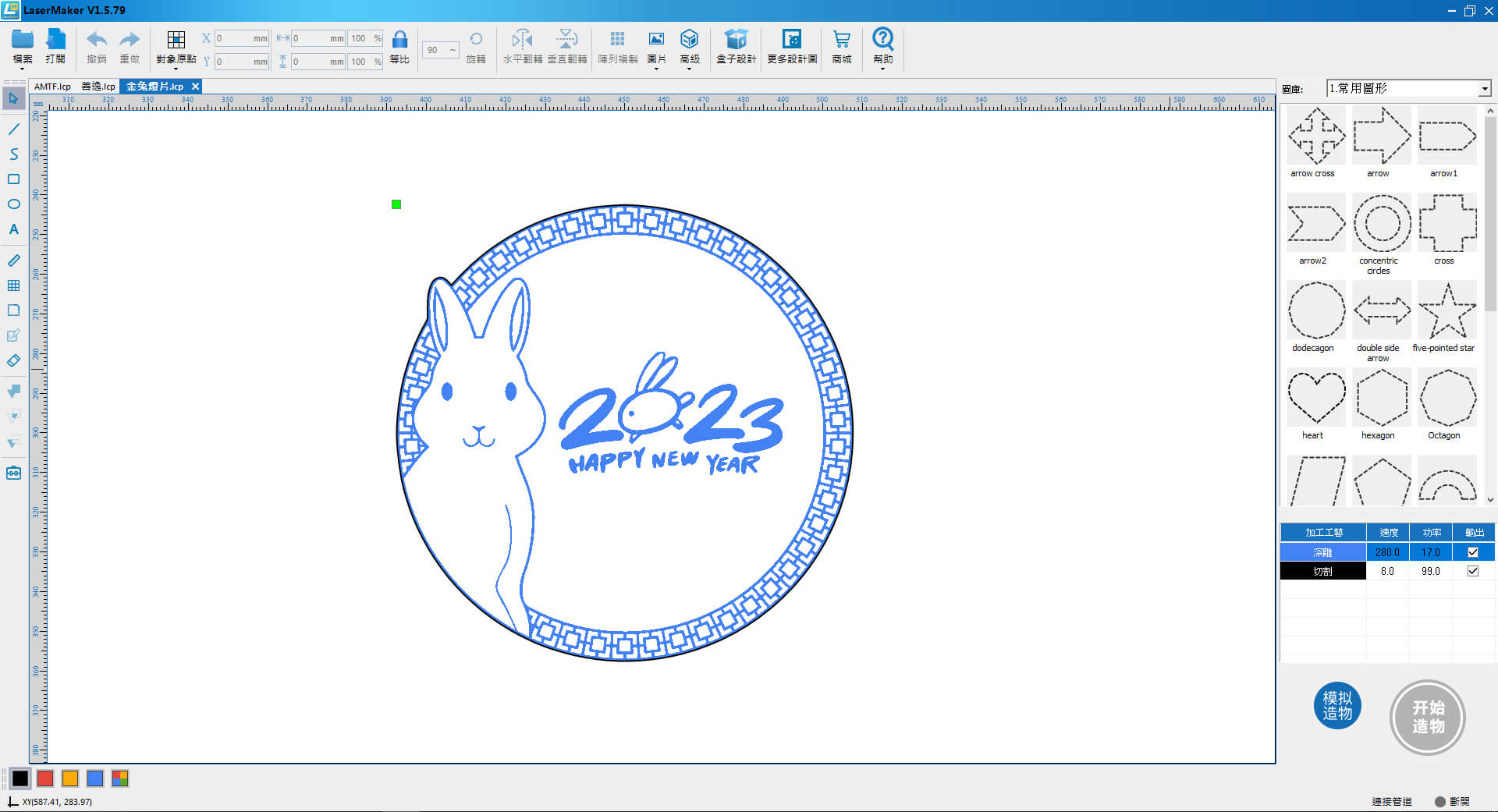Screen dimensions: 1498x812
Task: Click the undo arrow icon
Action: coord(97,40)
